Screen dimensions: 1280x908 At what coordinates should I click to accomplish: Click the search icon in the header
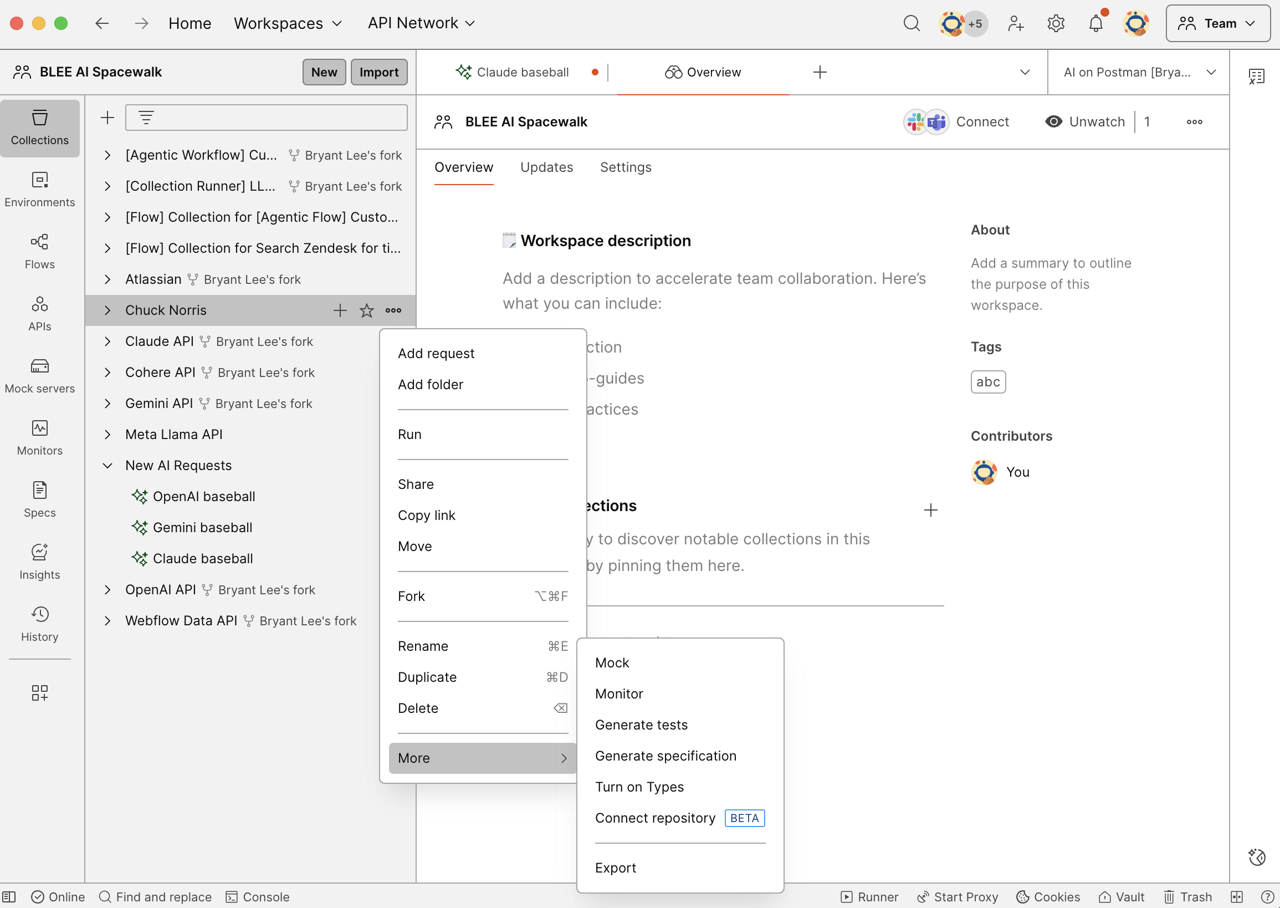[x=911, y=23]
